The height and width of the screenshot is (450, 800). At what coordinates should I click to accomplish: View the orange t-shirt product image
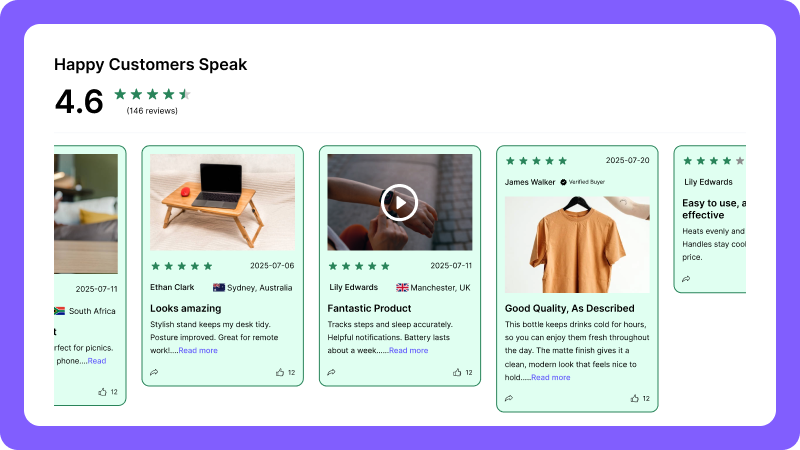point(577,243)
